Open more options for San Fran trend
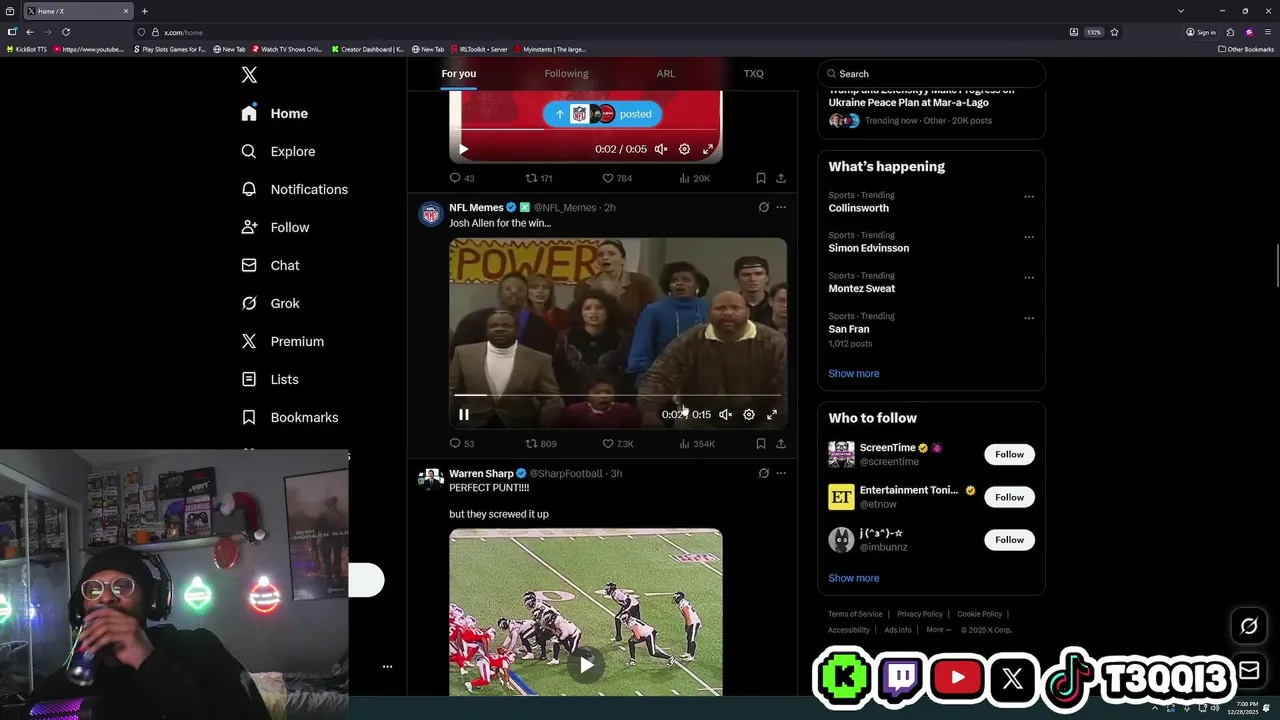This screenshot has height=720, width=1280. 1029,318
